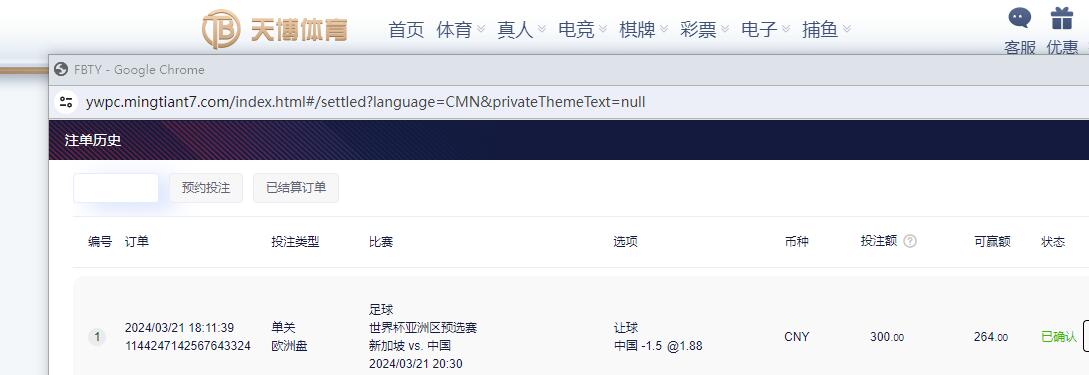Image resolution: width=1089 pixels, height=375 pixels.
Task: Click the 订单 column header
Action: pos(137,242)
